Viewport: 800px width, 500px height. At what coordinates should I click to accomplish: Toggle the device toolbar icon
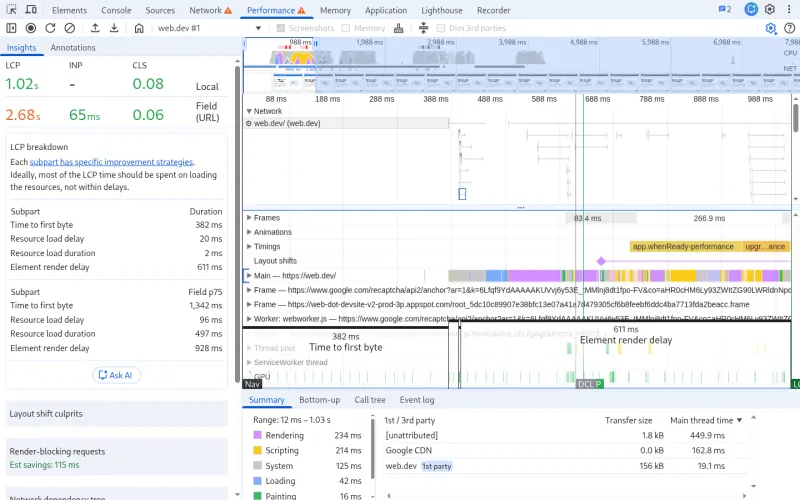point(31,10)
